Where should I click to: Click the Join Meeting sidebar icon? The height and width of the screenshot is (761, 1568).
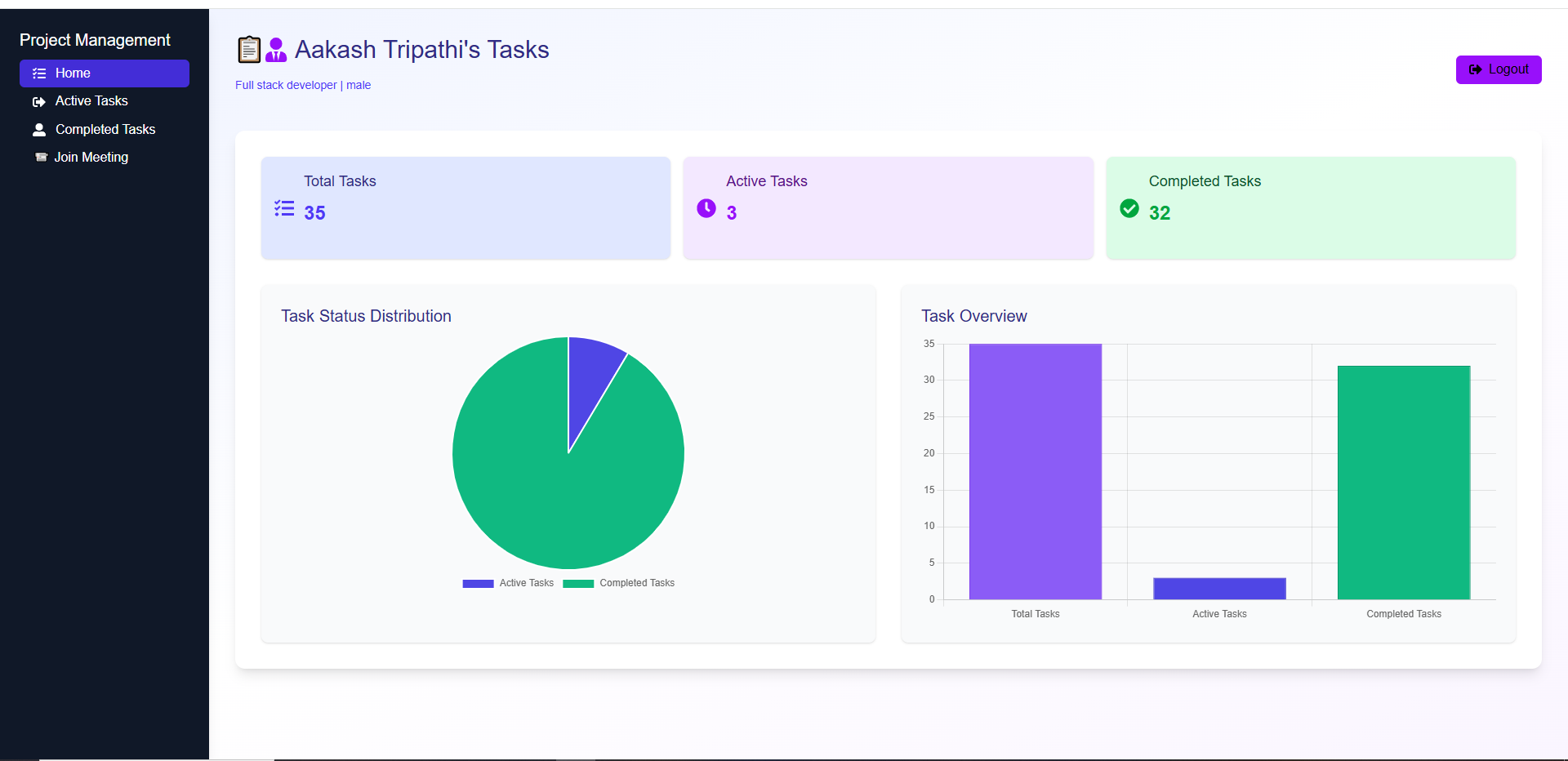tap(41, 158)
